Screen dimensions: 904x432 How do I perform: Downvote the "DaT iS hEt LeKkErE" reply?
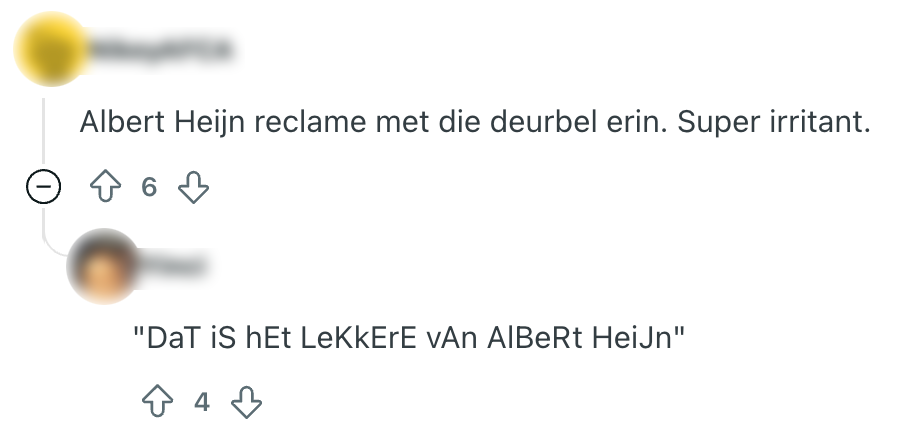point(246,402)
